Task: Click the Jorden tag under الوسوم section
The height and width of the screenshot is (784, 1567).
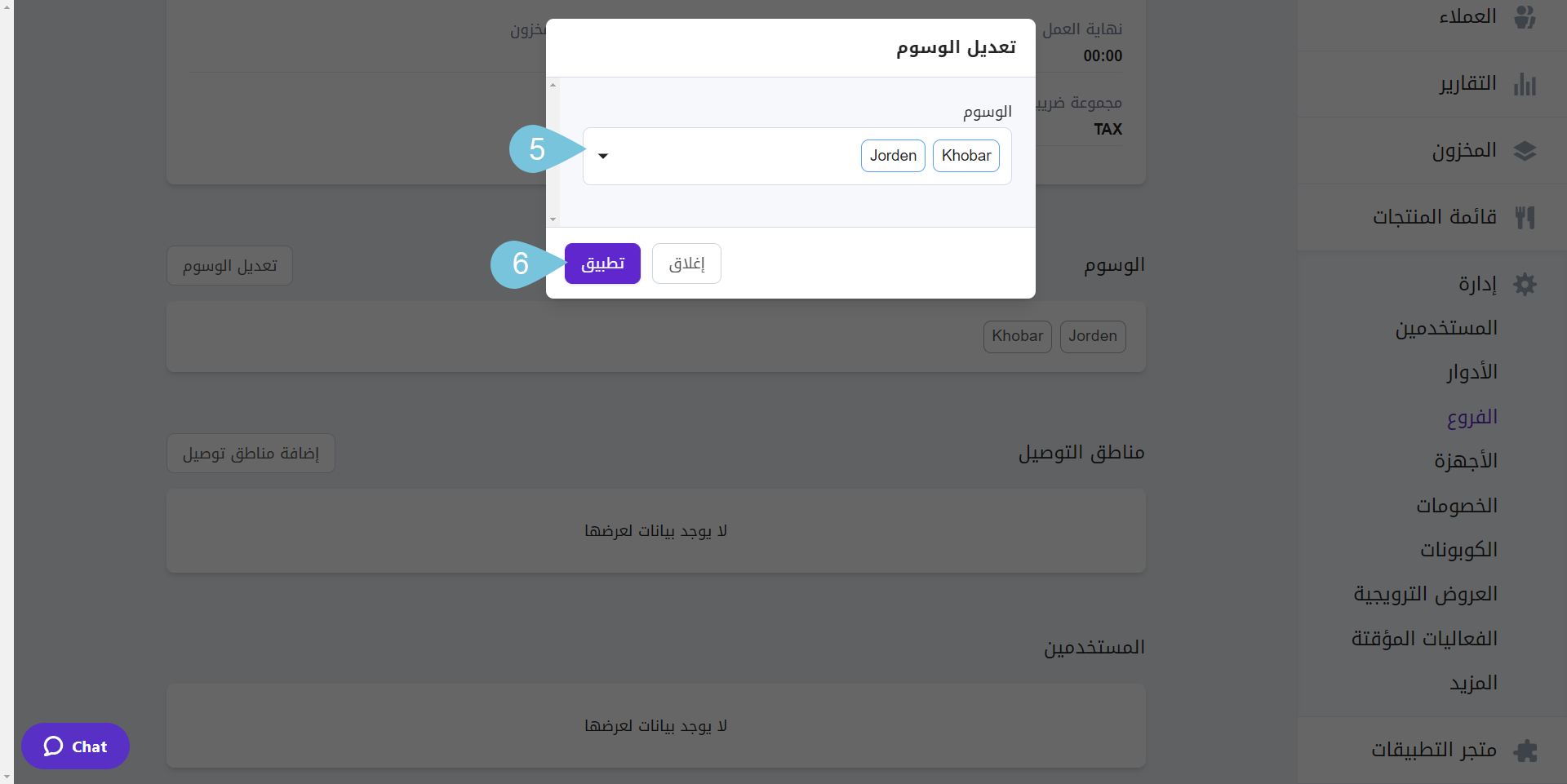Action: click(x=1093, y=336)
